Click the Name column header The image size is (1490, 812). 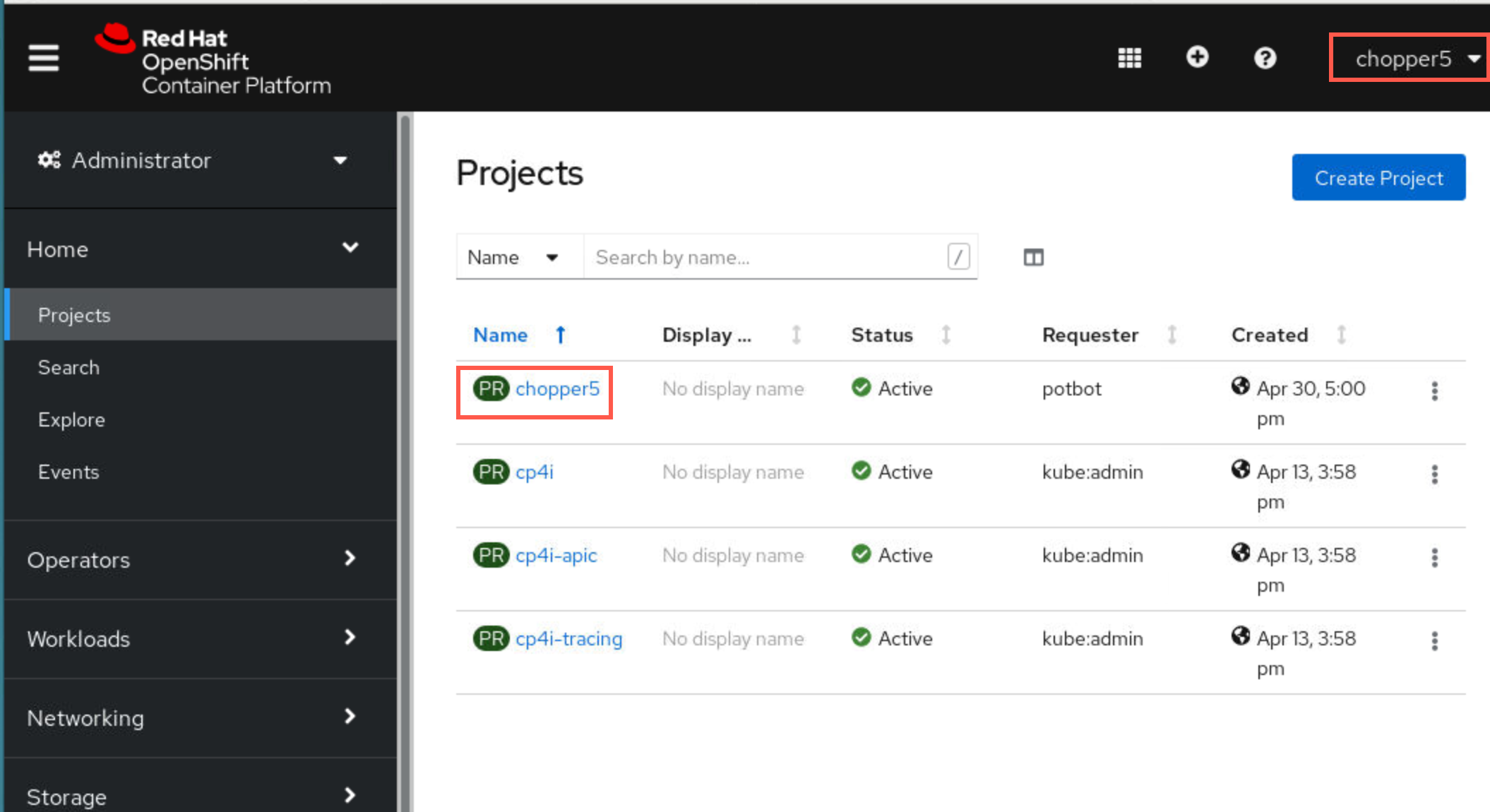[x=500, y=335]
